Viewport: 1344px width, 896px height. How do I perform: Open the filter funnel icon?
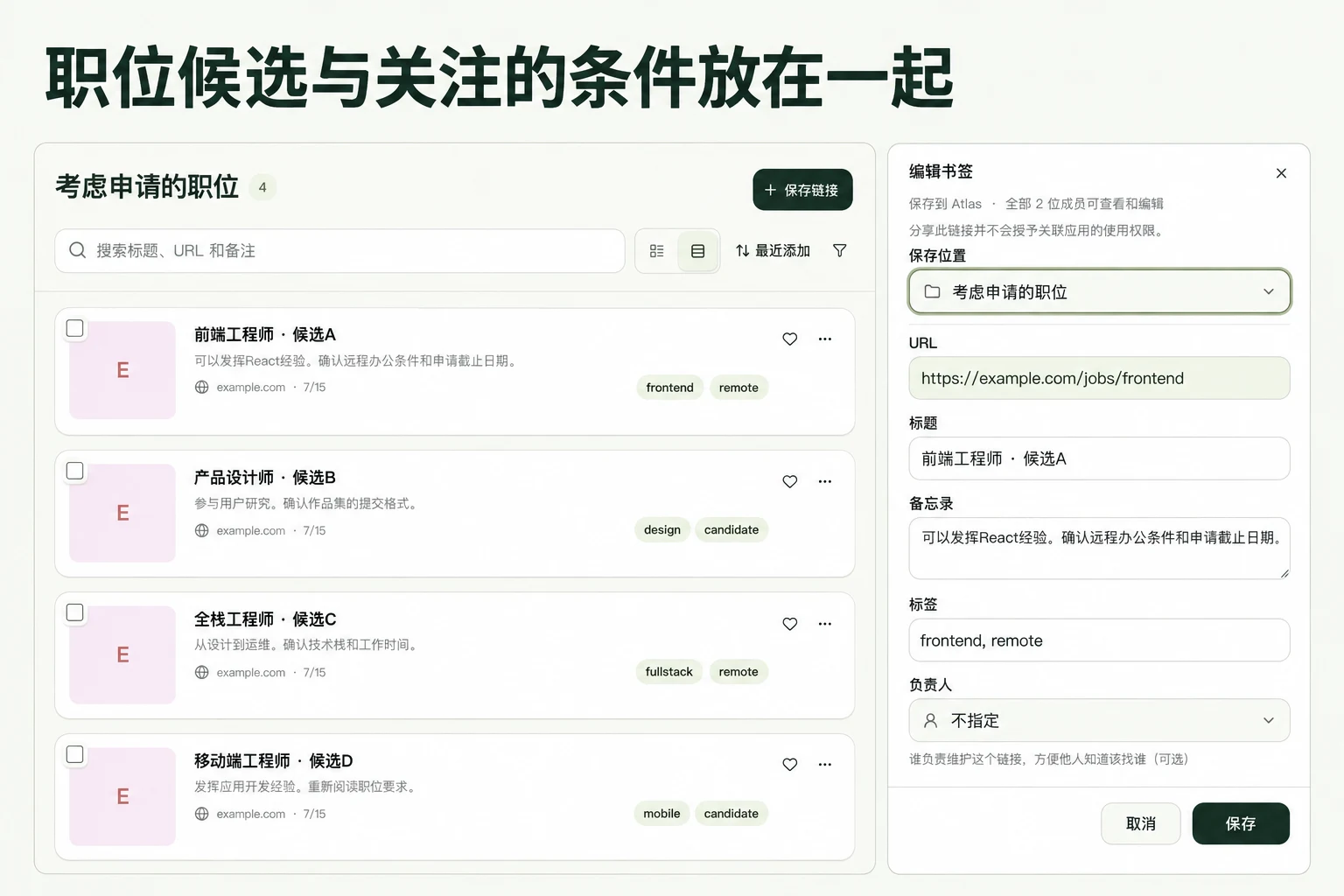[840, 251]
